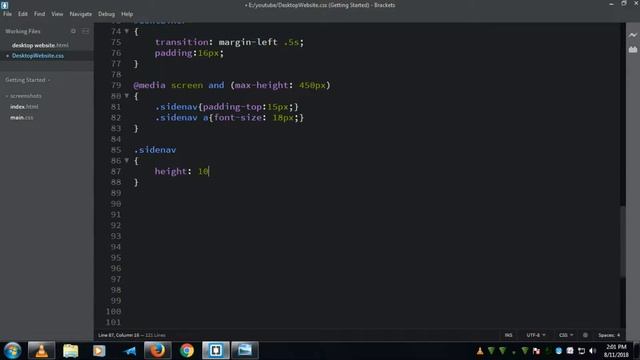The image size is (640, 360).
Task: Click the VLC cone in system tray
Action: coord(480,351)
